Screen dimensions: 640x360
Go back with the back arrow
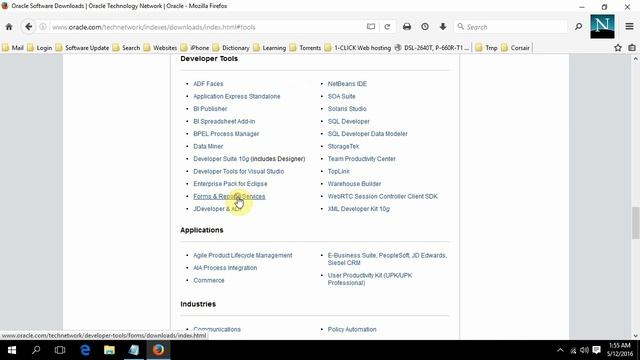click(28, 27)
